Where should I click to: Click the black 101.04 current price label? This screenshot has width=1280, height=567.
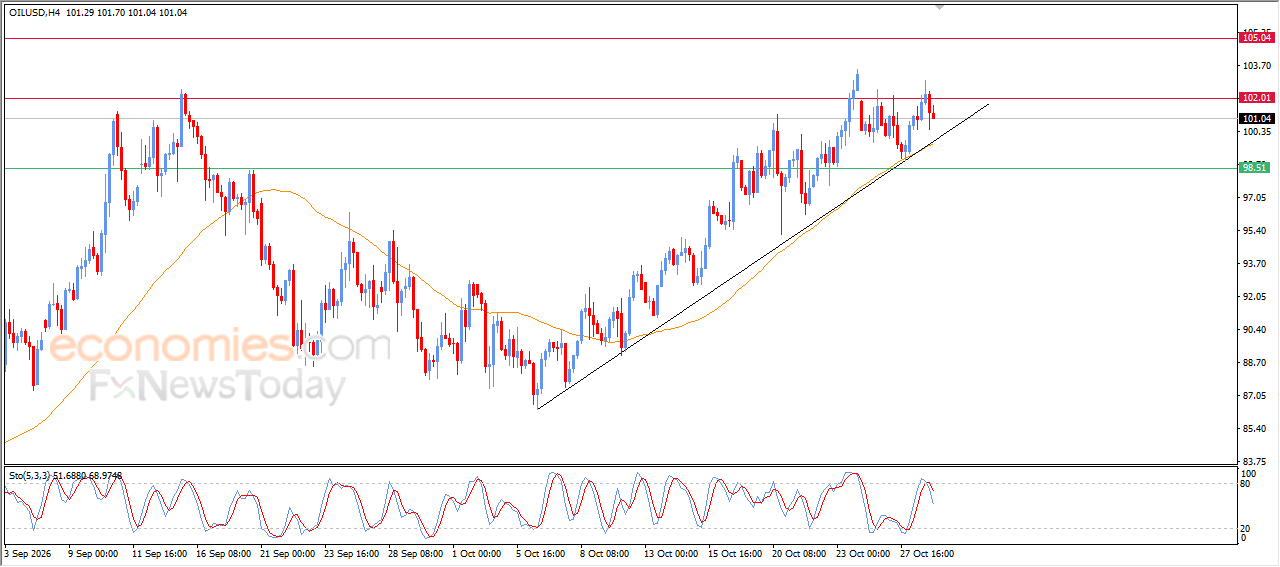pyautogui.click(x=1257, y=118)
